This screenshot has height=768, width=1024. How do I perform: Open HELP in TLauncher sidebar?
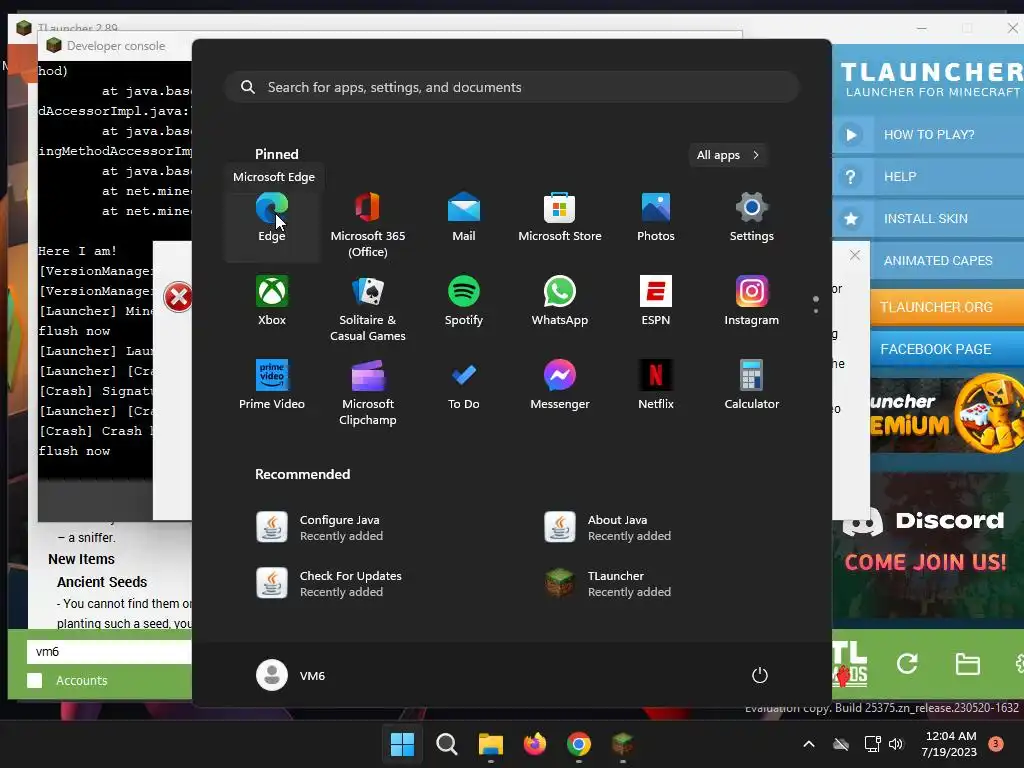click(x=928, y=177)
